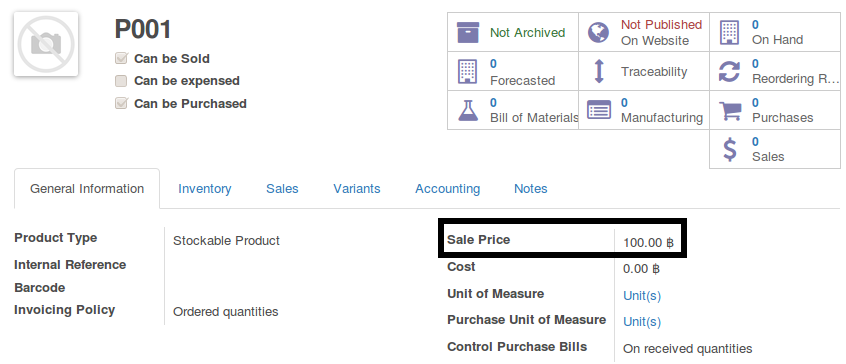
Task: Click the Manufacturing list icon
Action: 599,110
